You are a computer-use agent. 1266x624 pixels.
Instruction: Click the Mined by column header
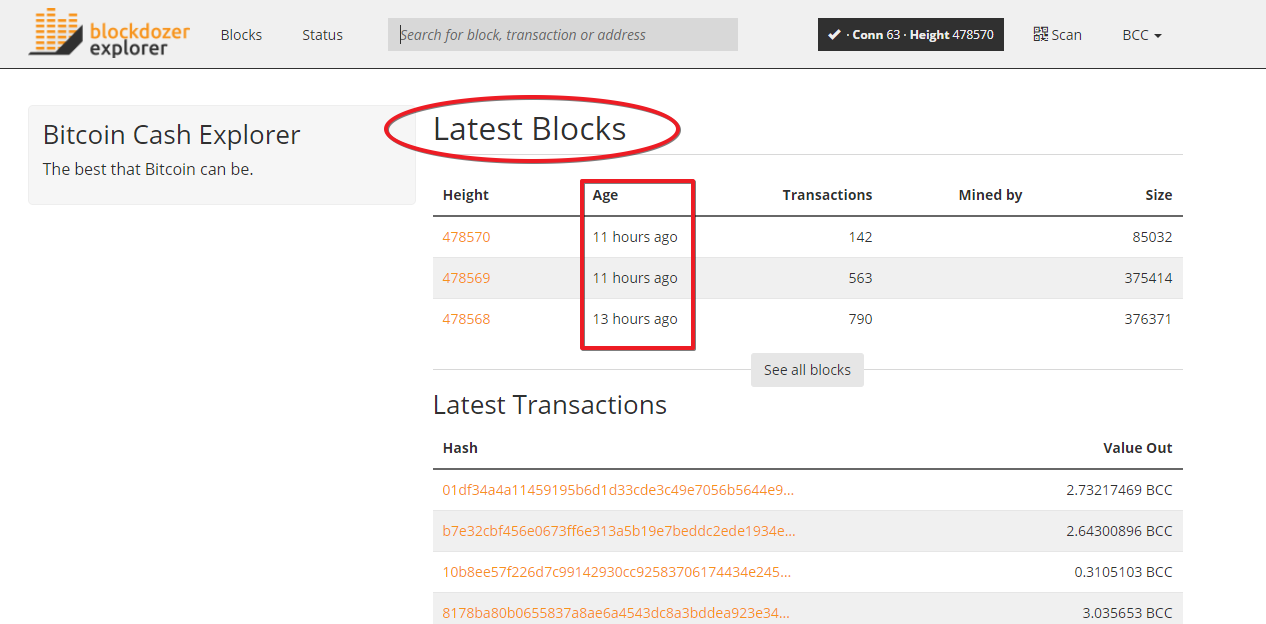pyautogui.click(x=990, y=195)
